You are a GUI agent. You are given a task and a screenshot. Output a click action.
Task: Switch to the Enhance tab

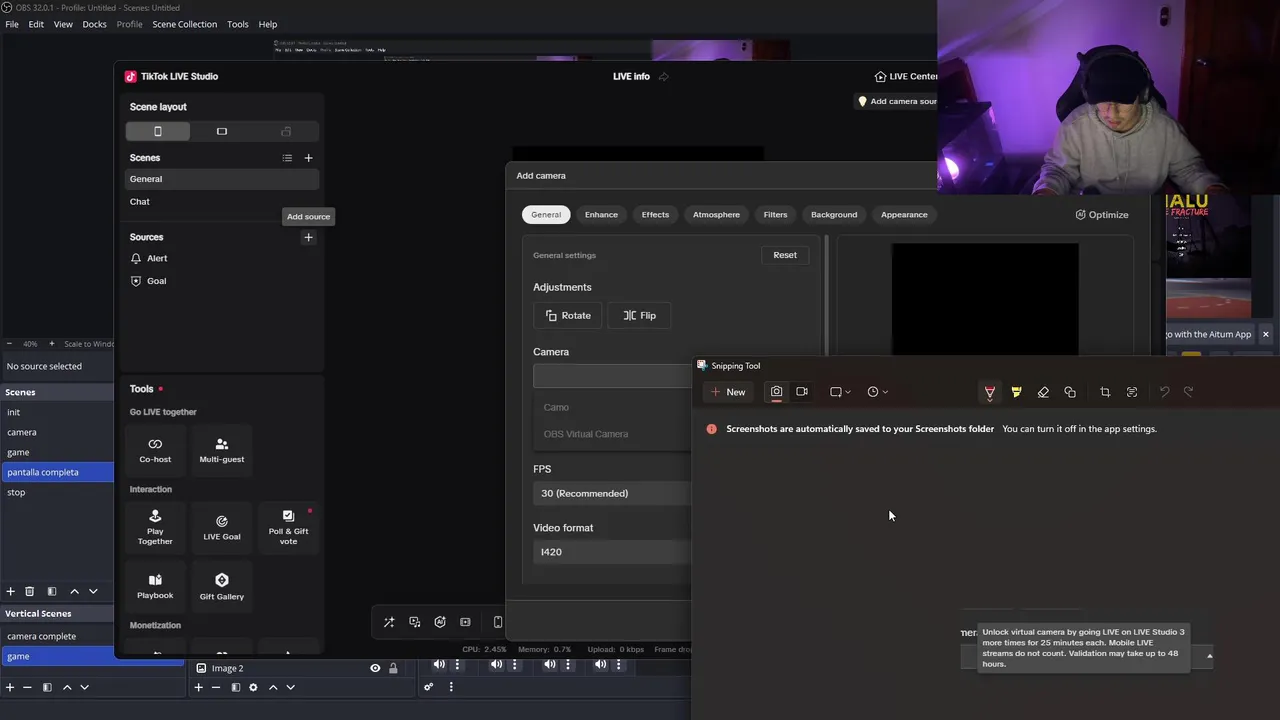(601, 214)
